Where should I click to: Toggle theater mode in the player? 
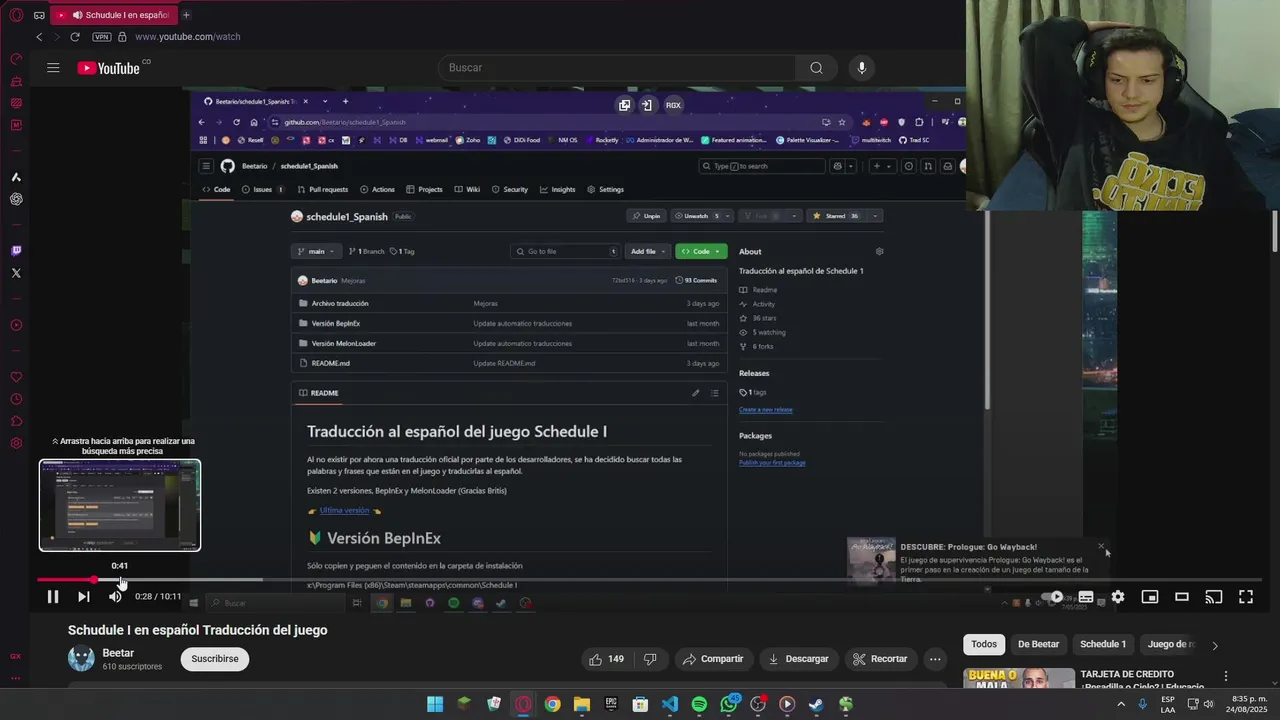pyautogui.click(x=1182, y=597)
